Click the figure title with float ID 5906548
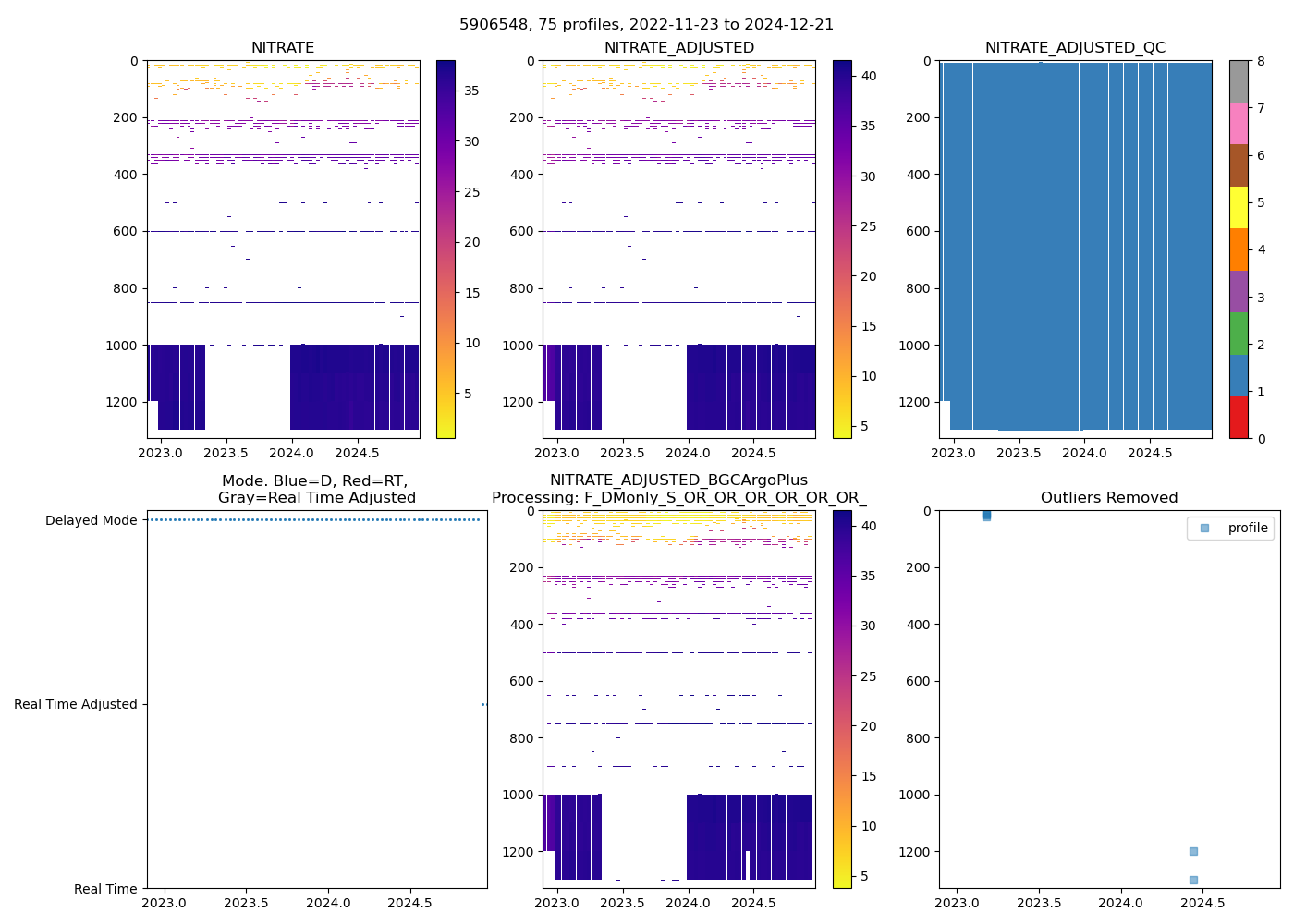 pyautogui.click(x=646, y=25)
